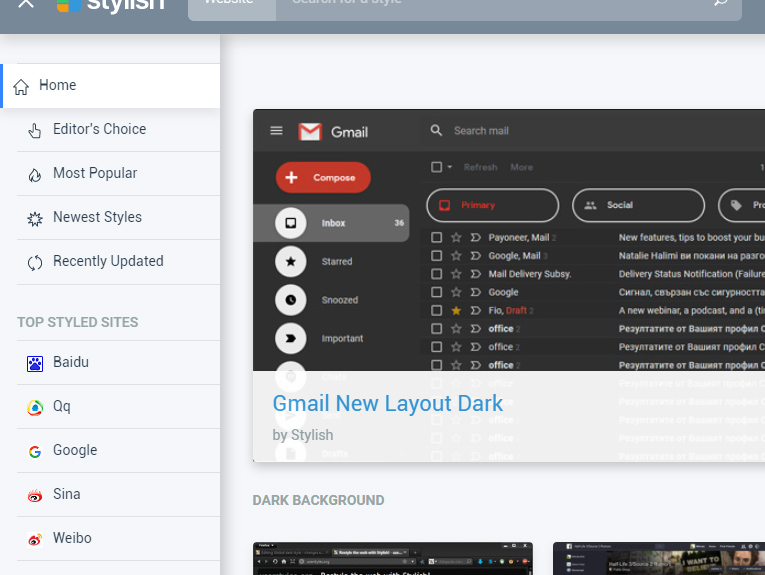Unstar the Fio, Draft message
765x575 pixels.
[x=456, y=311]
